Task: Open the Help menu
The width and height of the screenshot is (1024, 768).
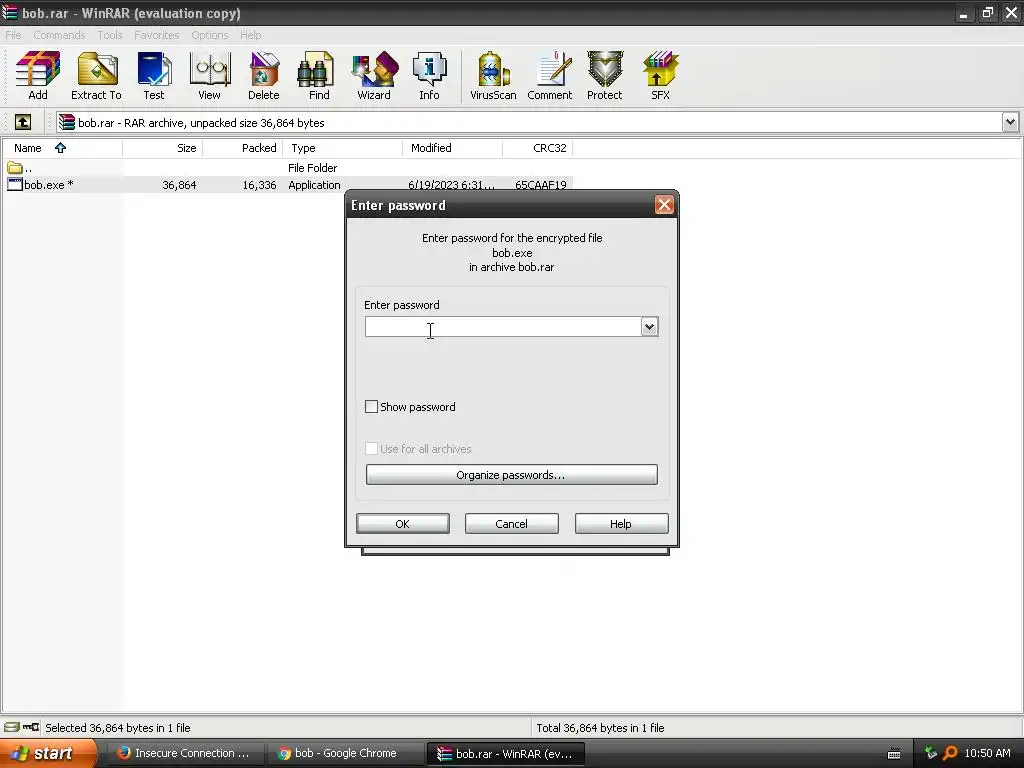Action: tap(251, 35)
